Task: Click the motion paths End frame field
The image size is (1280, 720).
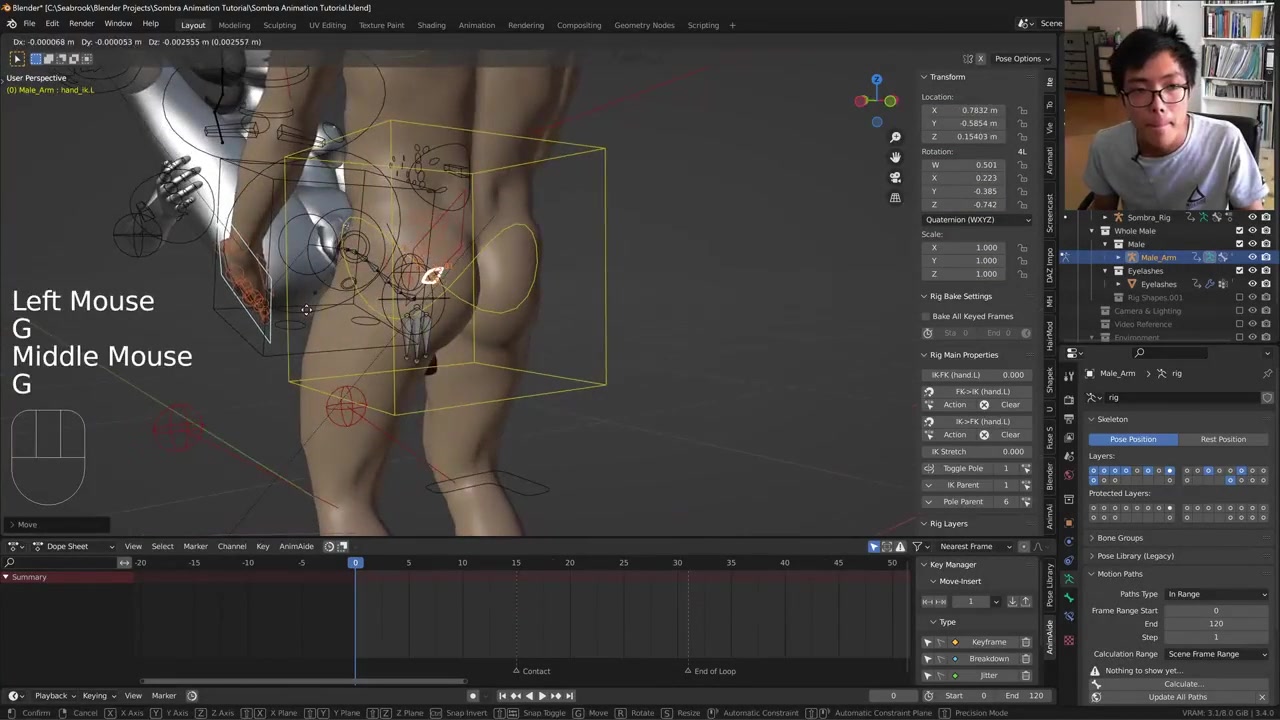Action: click(x=1215, y=624)
